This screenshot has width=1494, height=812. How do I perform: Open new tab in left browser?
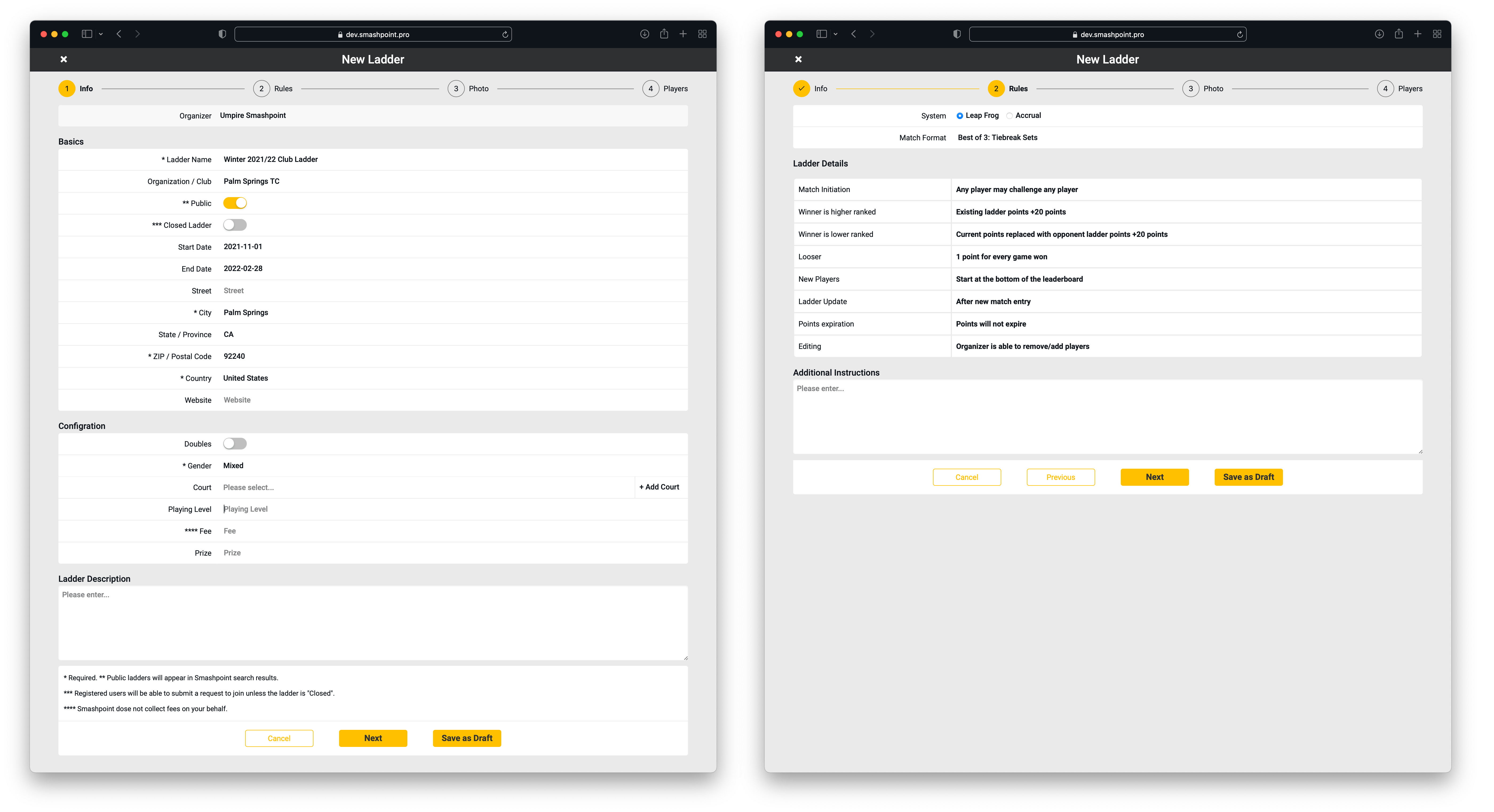tap(683, 34)
